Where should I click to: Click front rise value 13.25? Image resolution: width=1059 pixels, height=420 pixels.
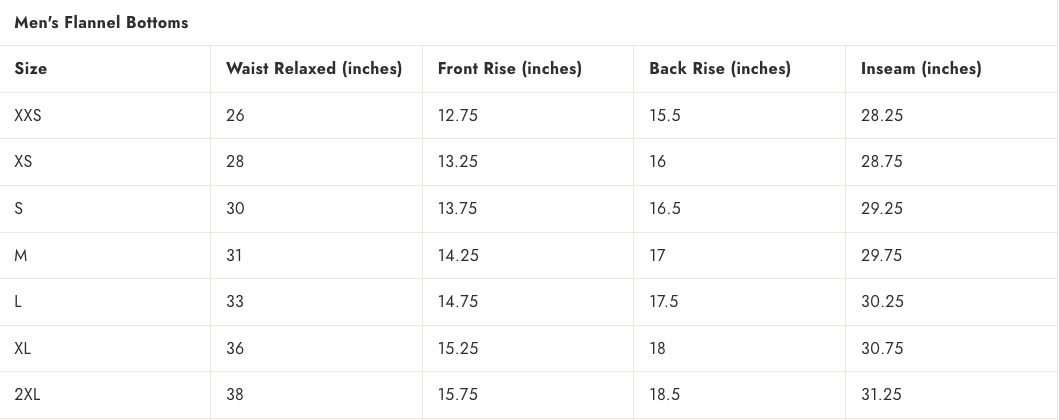click(x=458, y=161)
